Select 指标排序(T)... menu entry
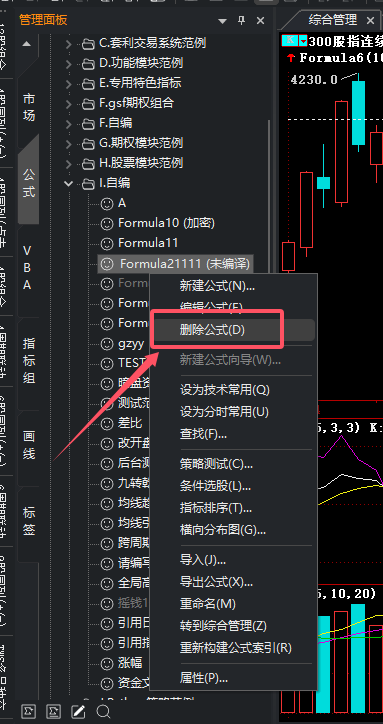The height and width of the screenshot is (724, 383). tap(234, 508)
